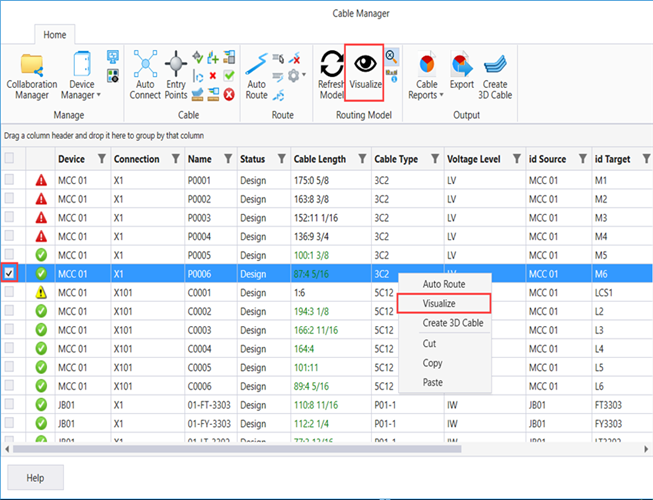This screenshot has width=653, height=500.
Task: Click the Cable Length column header
Action: [x=320, y=159]
